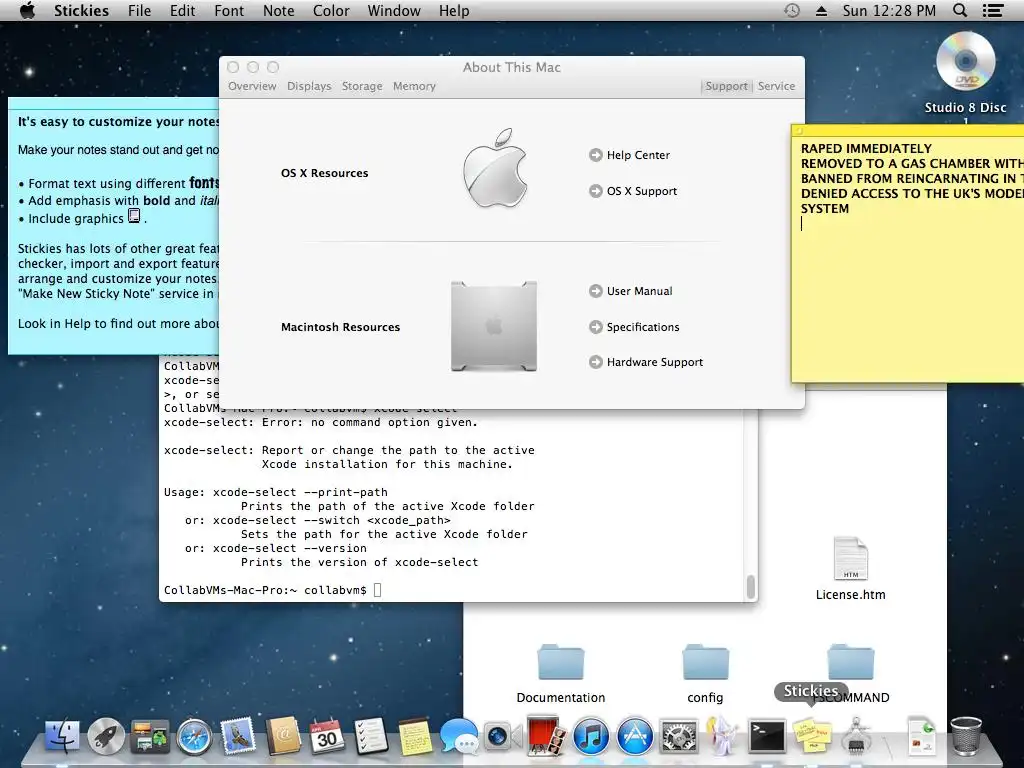Open Finder from the Dock
This screenshot has width=1024, height=768.
coord(63,737)
